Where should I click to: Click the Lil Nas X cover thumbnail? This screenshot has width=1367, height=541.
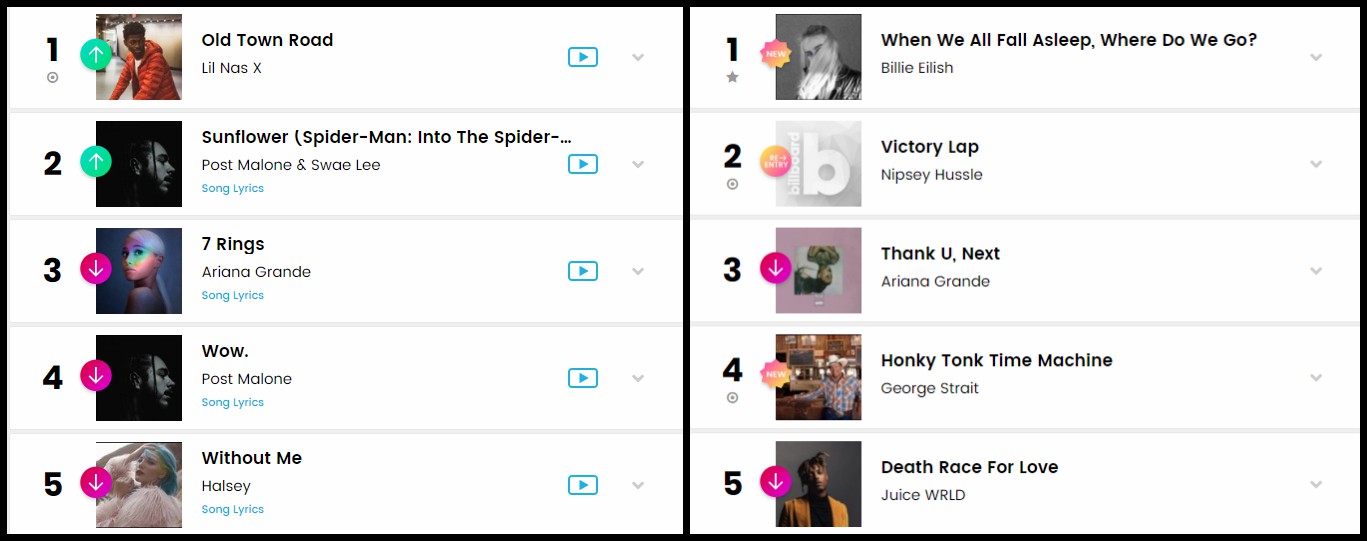pos(139,57)
